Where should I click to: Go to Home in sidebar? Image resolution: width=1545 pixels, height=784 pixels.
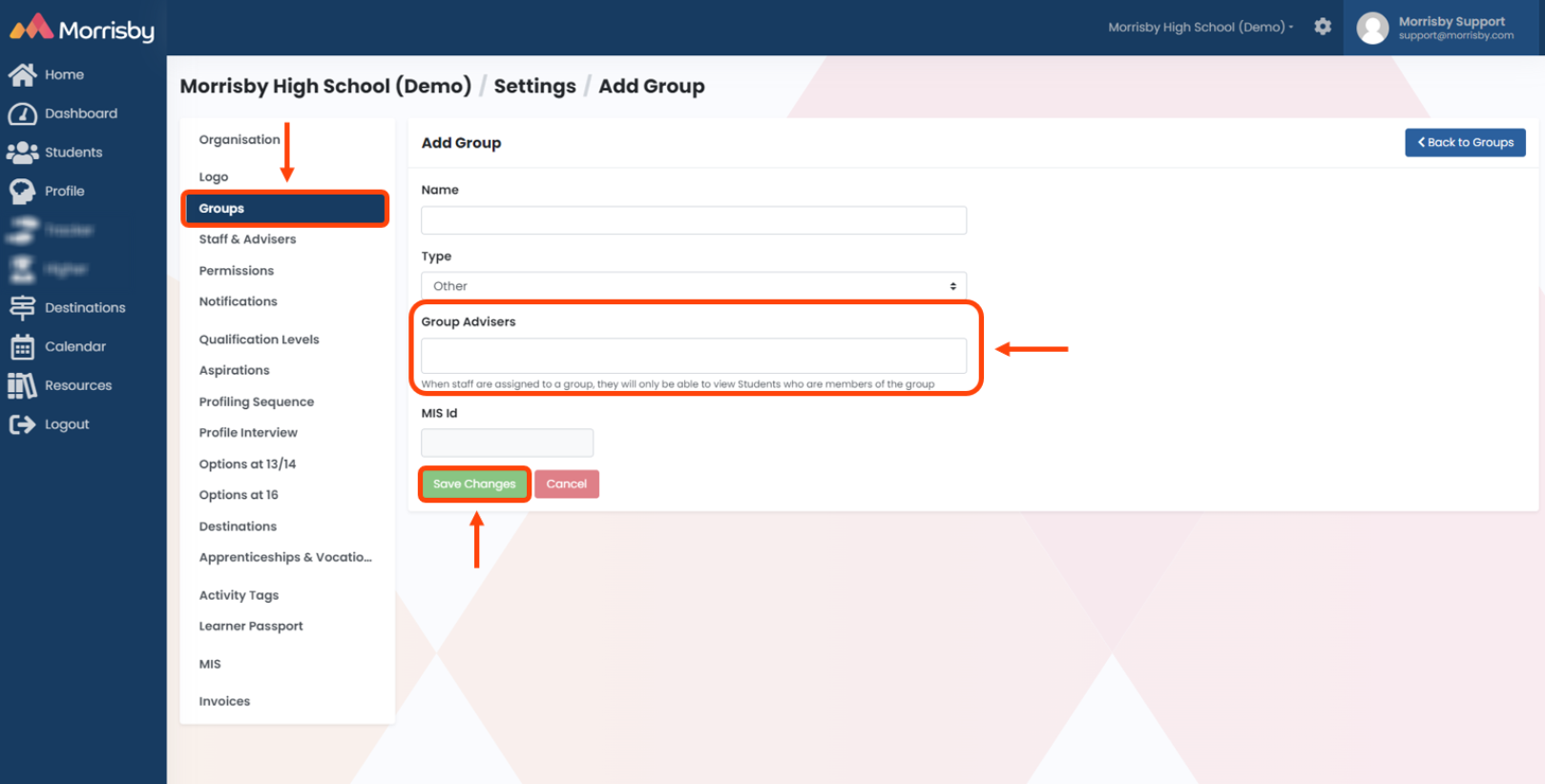click(64, 74)
